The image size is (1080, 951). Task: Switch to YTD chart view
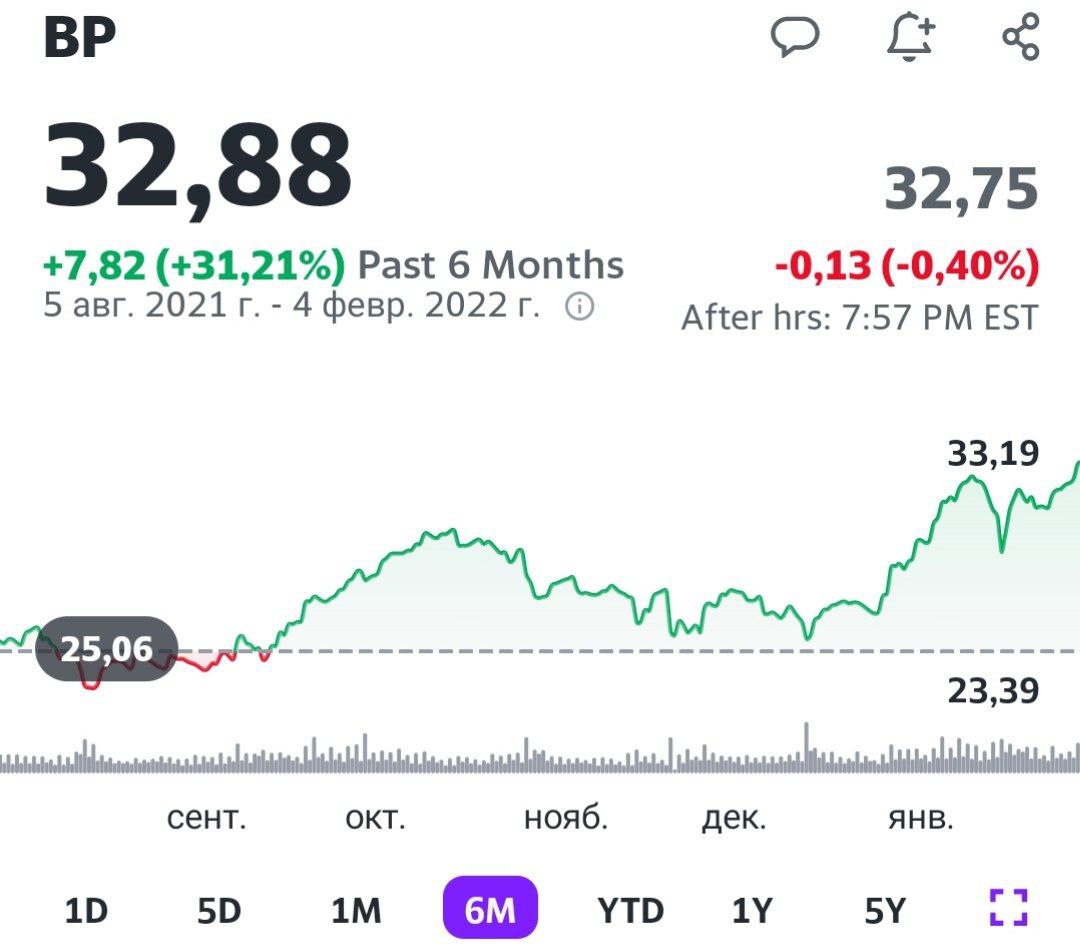pyautogui.click(x=630, y=910)
